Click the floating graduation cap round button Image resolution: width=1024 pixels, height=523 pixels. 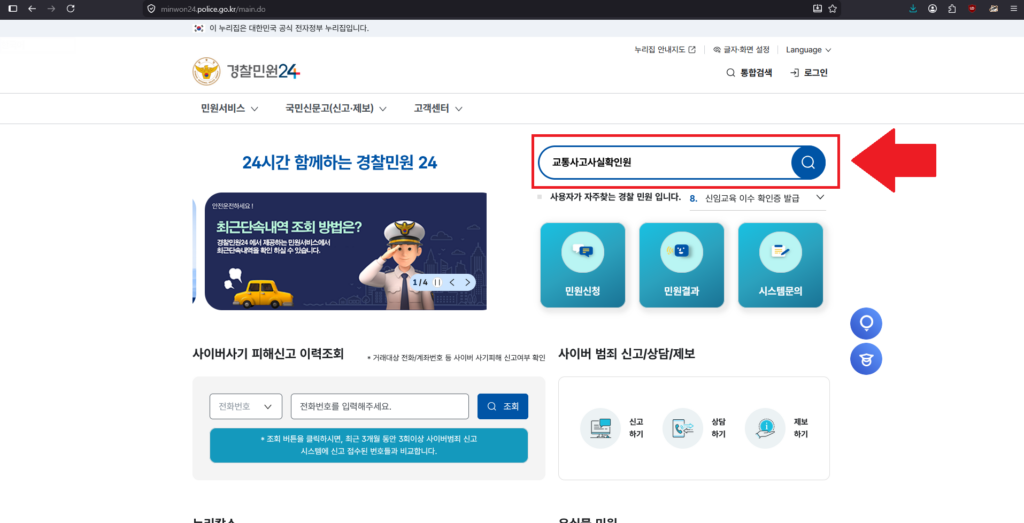coord(866,358)
